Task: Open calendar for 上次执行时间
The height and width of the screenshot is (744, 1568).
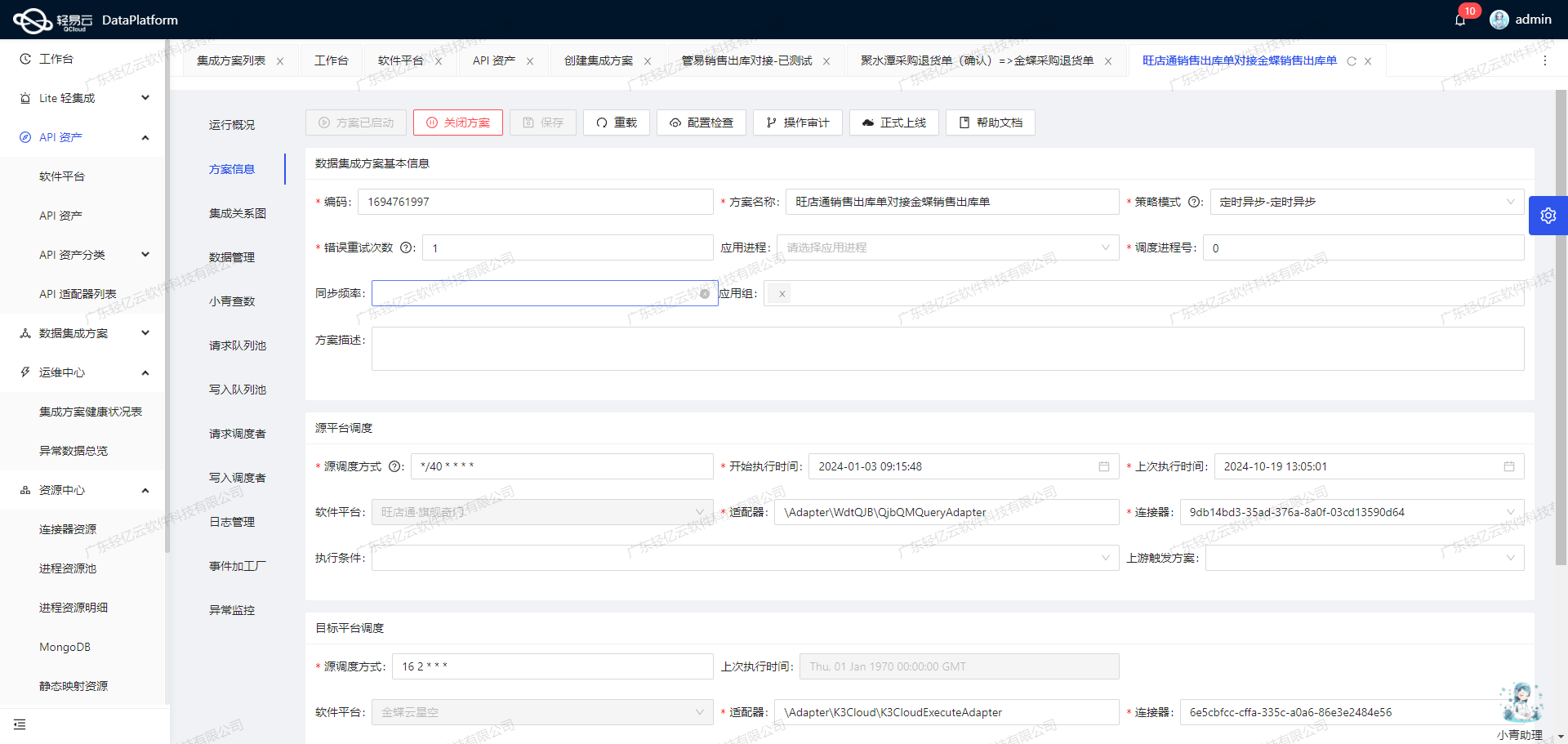Action: click(1509, 466)
